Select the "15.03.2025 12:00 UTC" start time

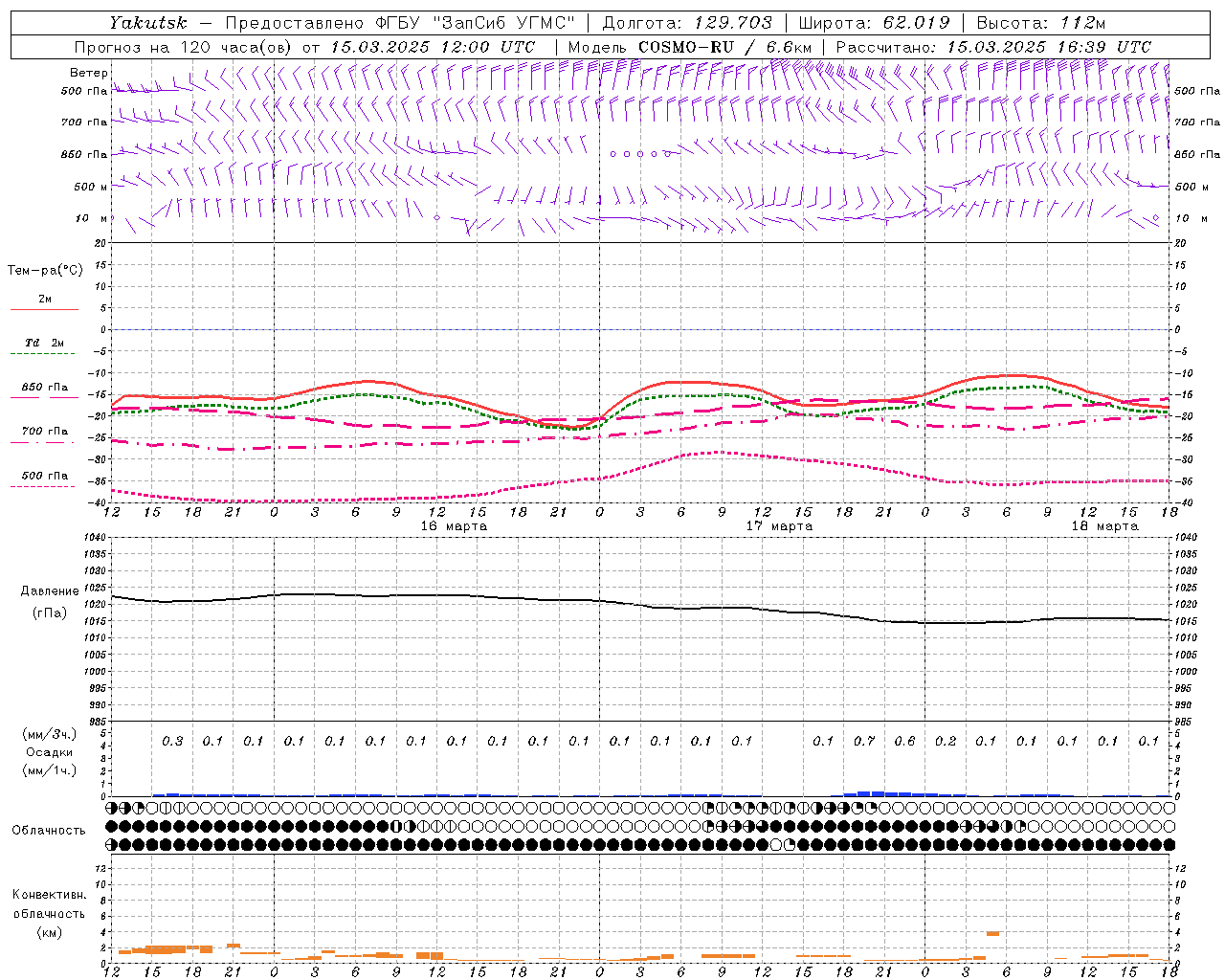tap(433, 47)
